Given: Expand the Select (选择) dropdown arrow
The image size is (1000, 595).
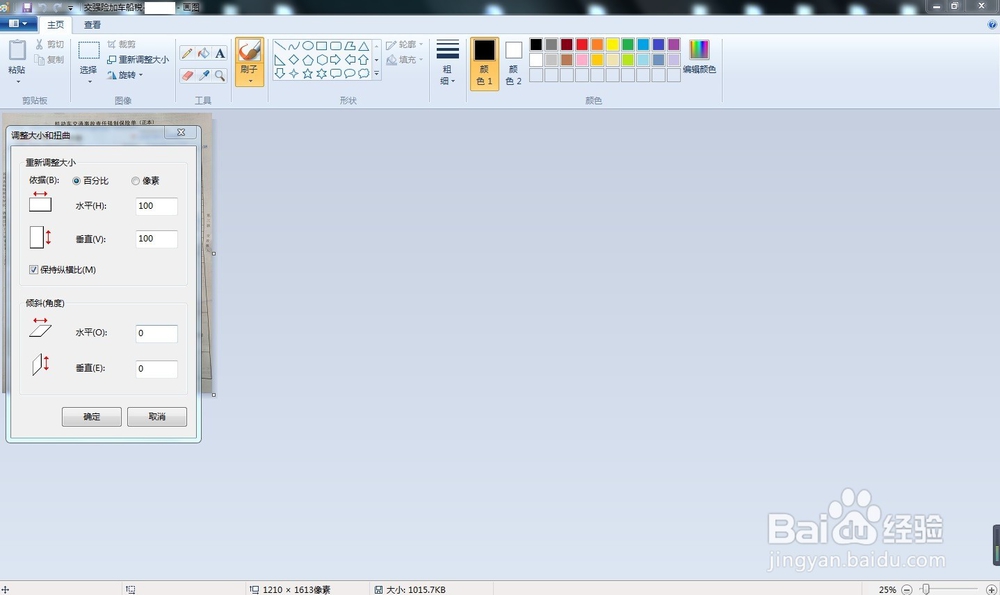Looking at the screenshot, I should pyautogui.click(x=89, y=82).
